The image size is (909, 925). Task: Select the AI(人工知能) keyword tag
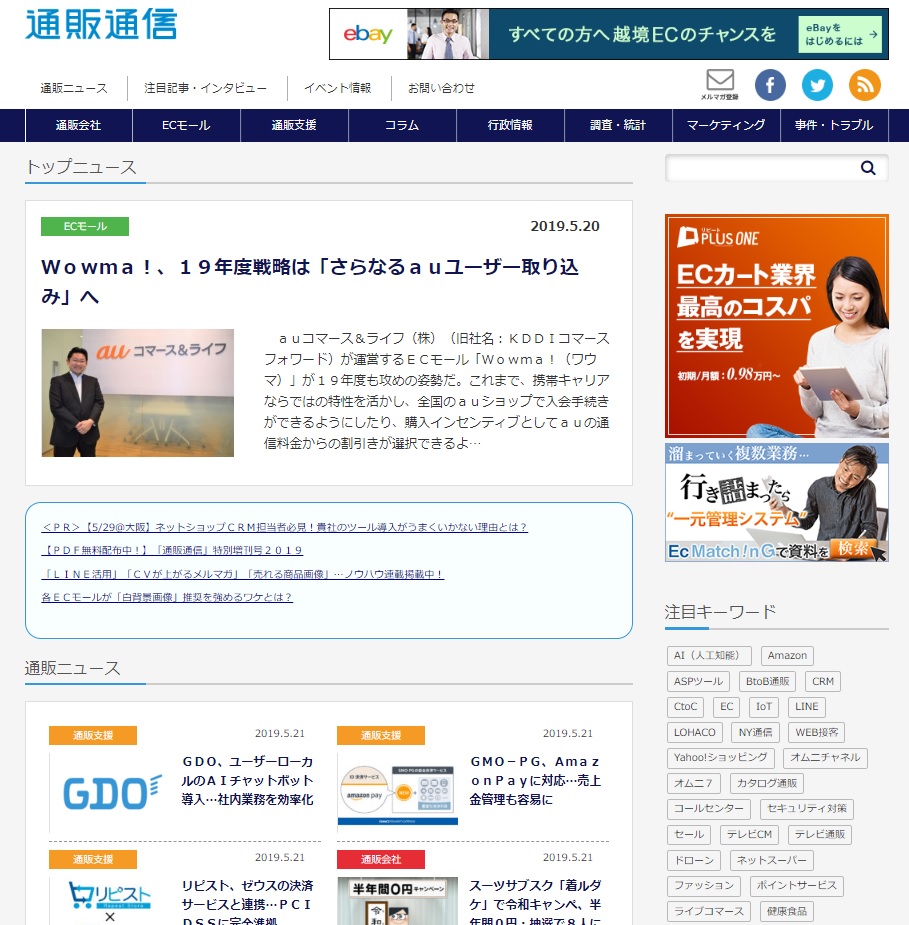click(x=710, y=656)
